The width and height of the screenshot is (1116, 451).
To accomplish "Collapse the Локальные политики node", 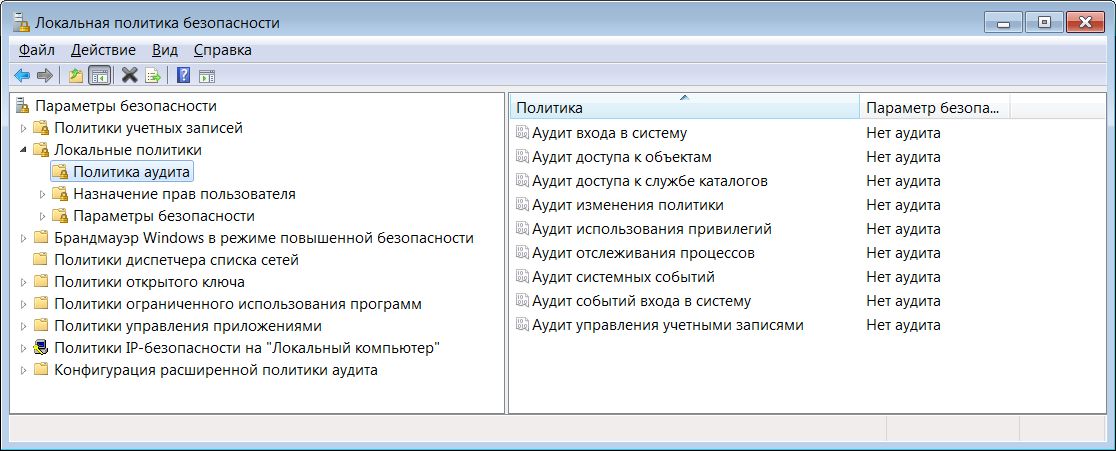I will pos(23,150).
